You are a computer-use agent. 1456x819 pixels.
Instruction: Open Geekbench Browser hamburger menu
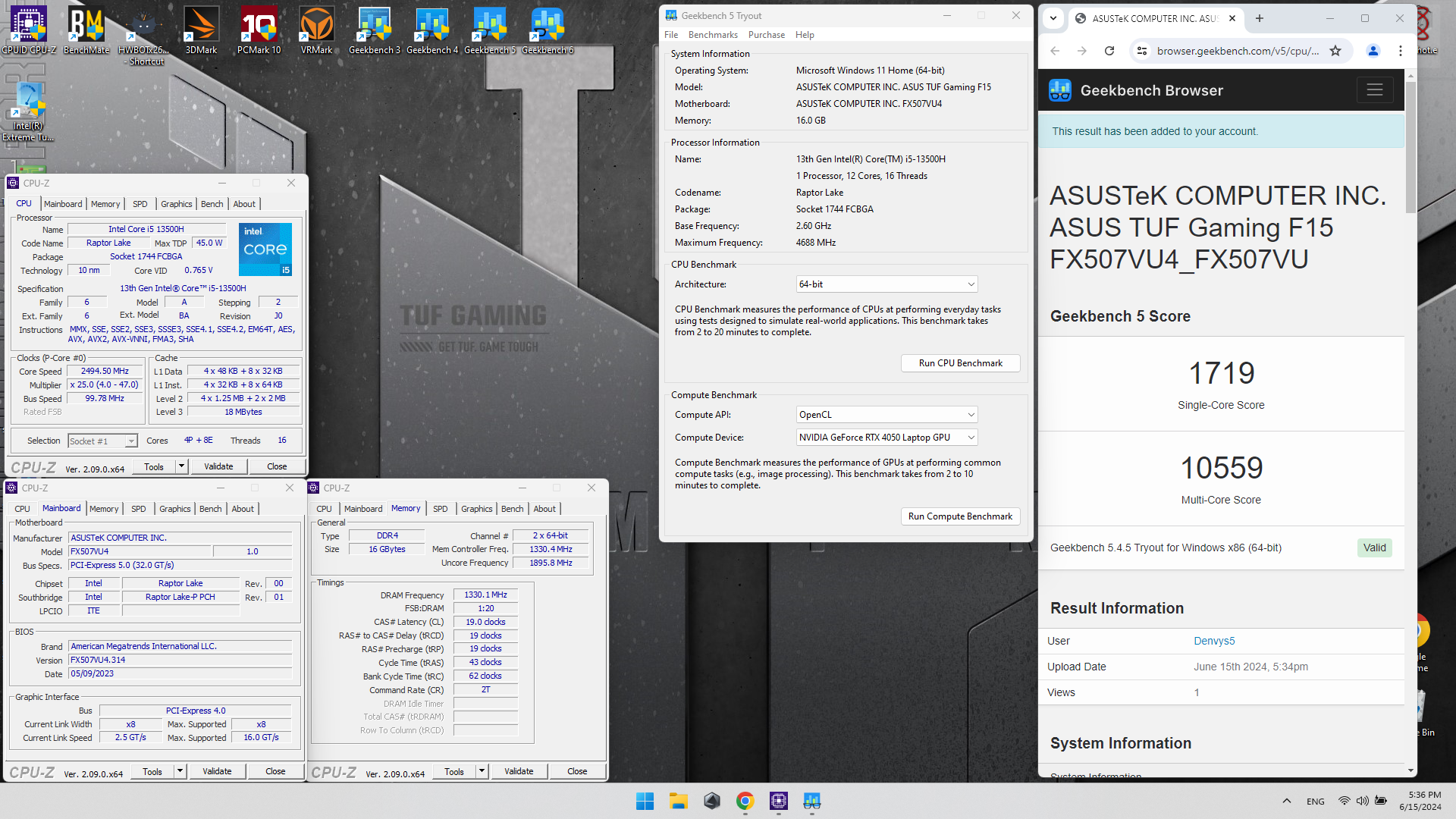coord(1375,90)
